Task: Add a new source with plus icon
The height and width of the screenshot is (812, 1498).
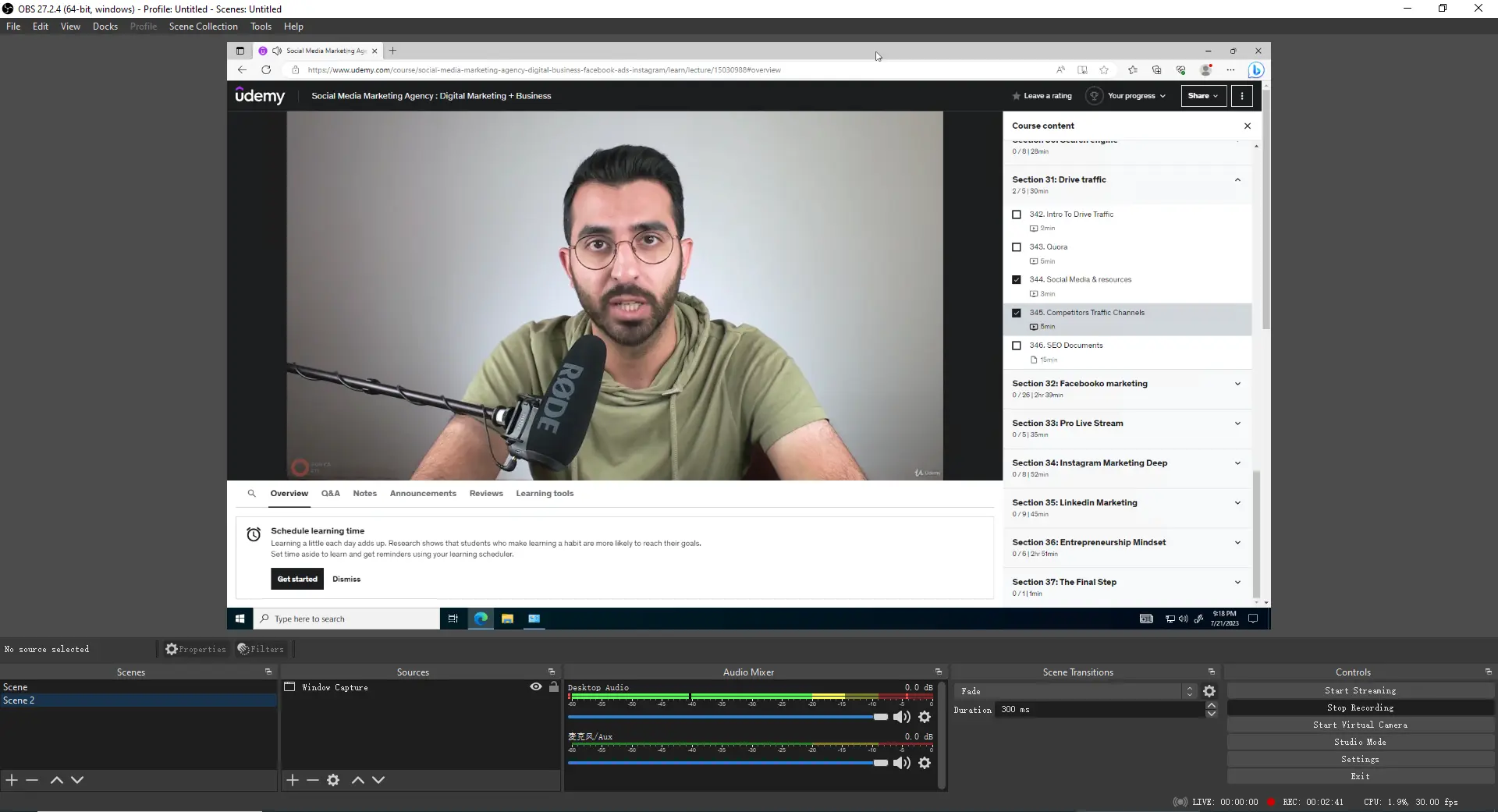Action: (x=293, y=780)
